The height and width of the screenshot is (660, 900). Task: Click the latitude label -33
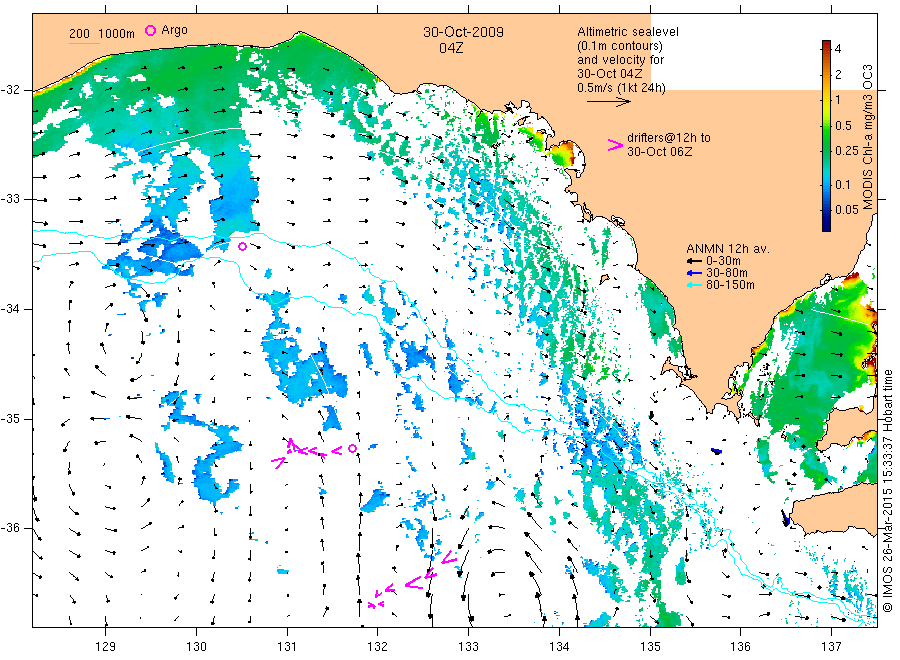11,199
